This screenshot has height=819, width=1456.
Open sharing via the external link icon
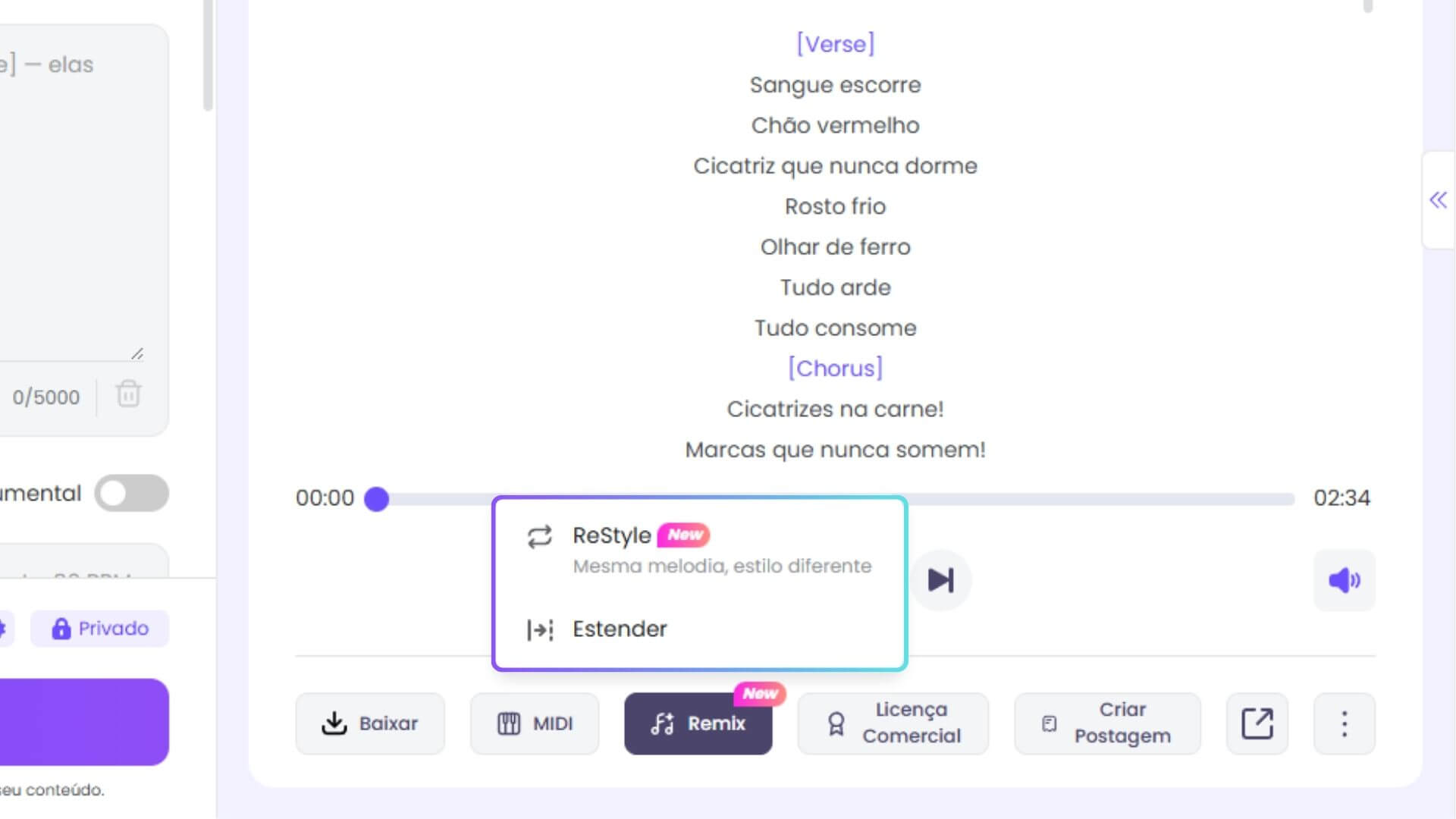pyautogui.click(x=1257, y=723)
